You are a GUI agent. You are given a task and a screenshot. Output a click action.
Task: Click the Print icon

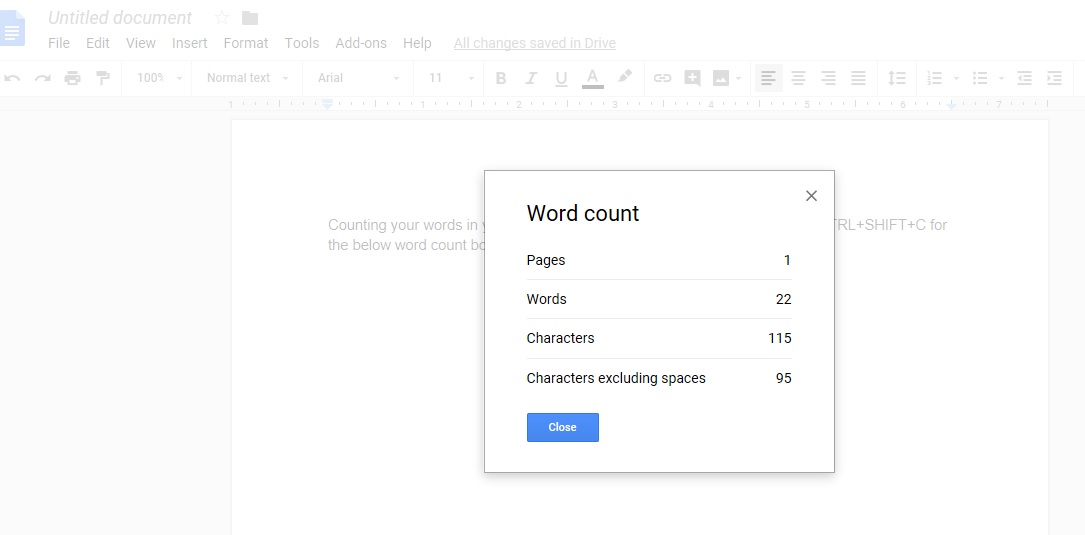73,78
